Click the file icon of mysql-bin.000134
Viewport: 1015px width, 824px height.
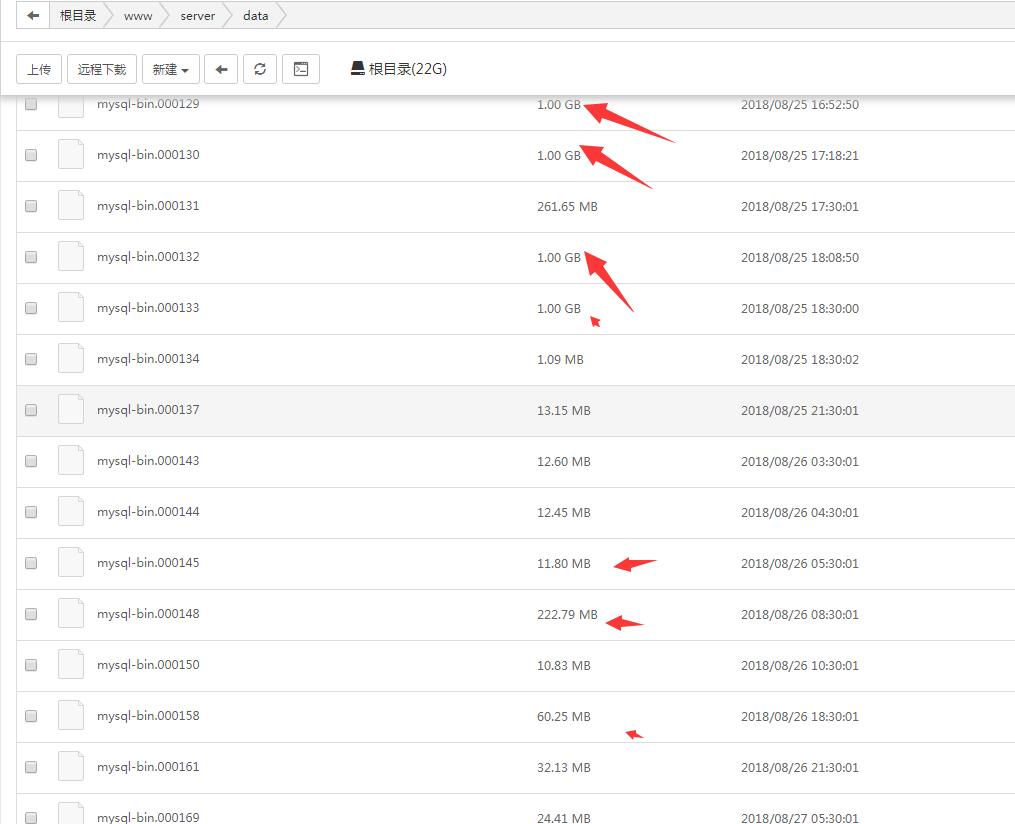coord(71,359)
